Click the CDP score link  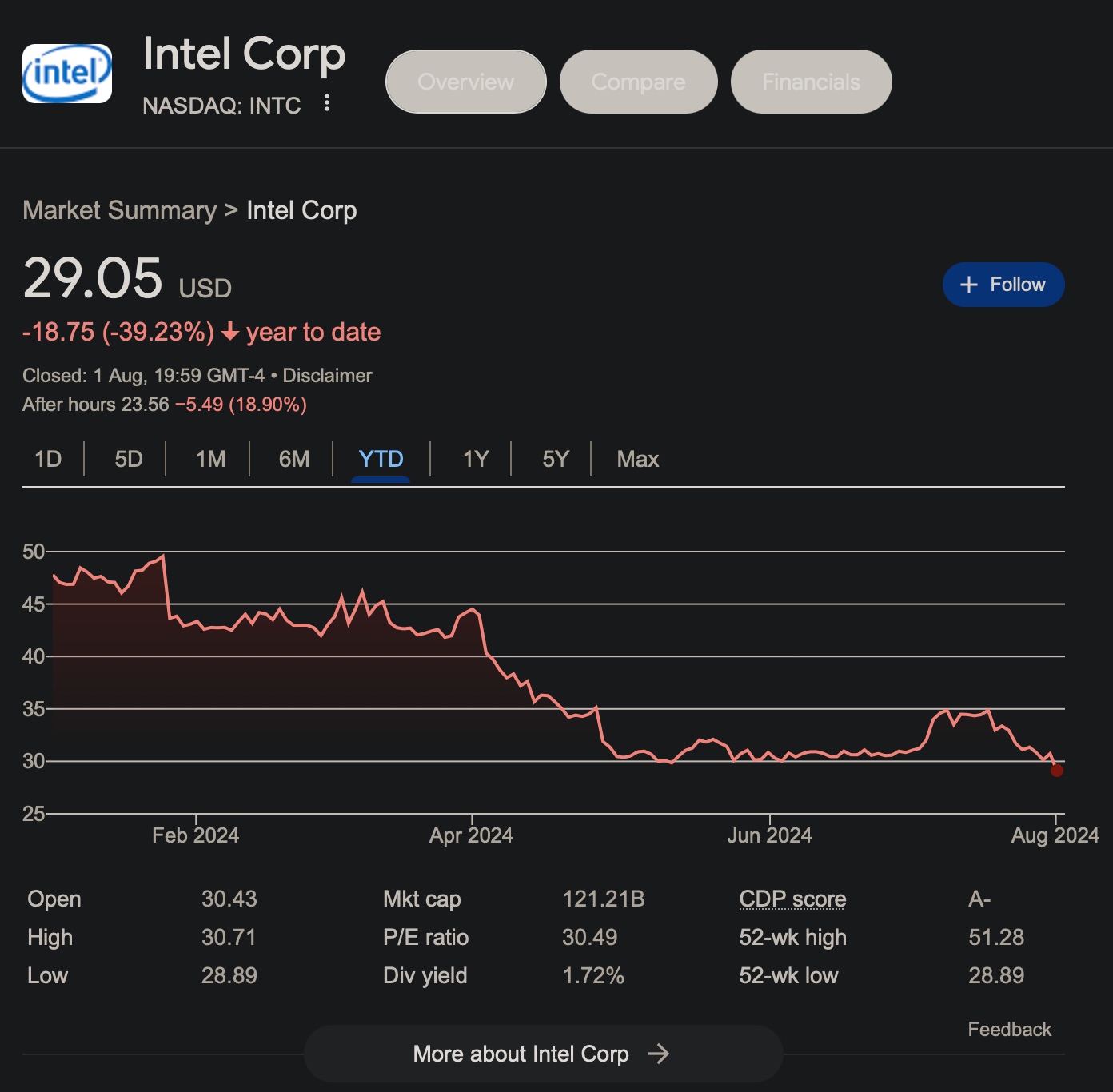click(x=792, y=899)
